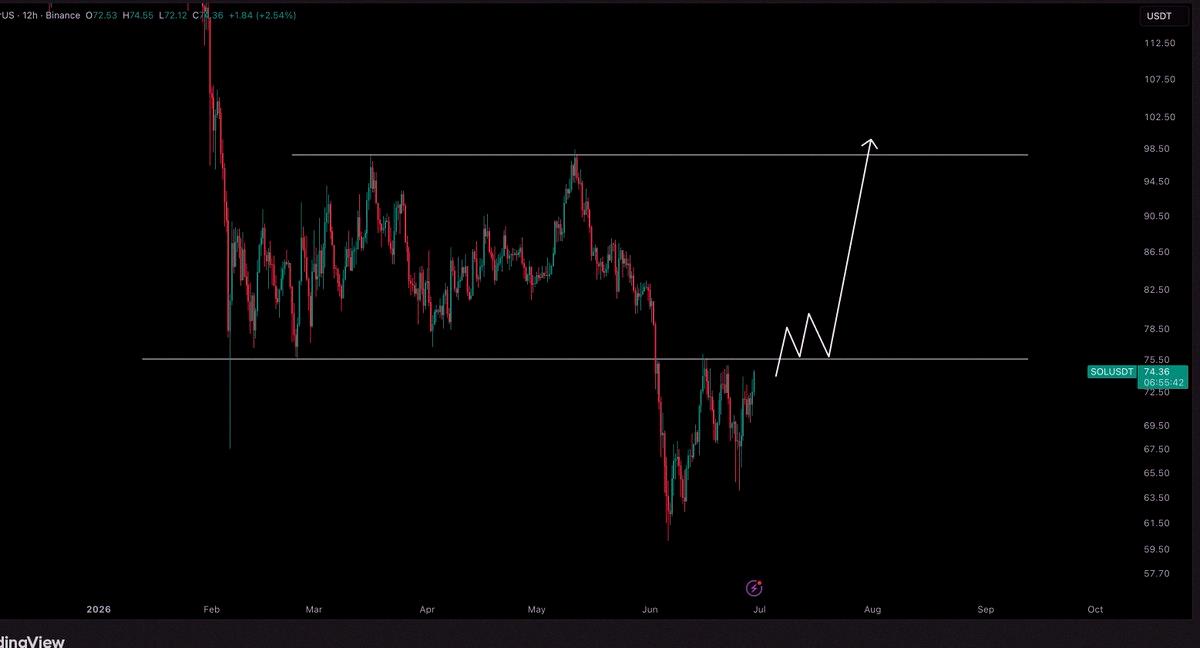Select the SOLUSDT symbol label
Screen dimensions: 1200x648
click(x=1111, y=372)
